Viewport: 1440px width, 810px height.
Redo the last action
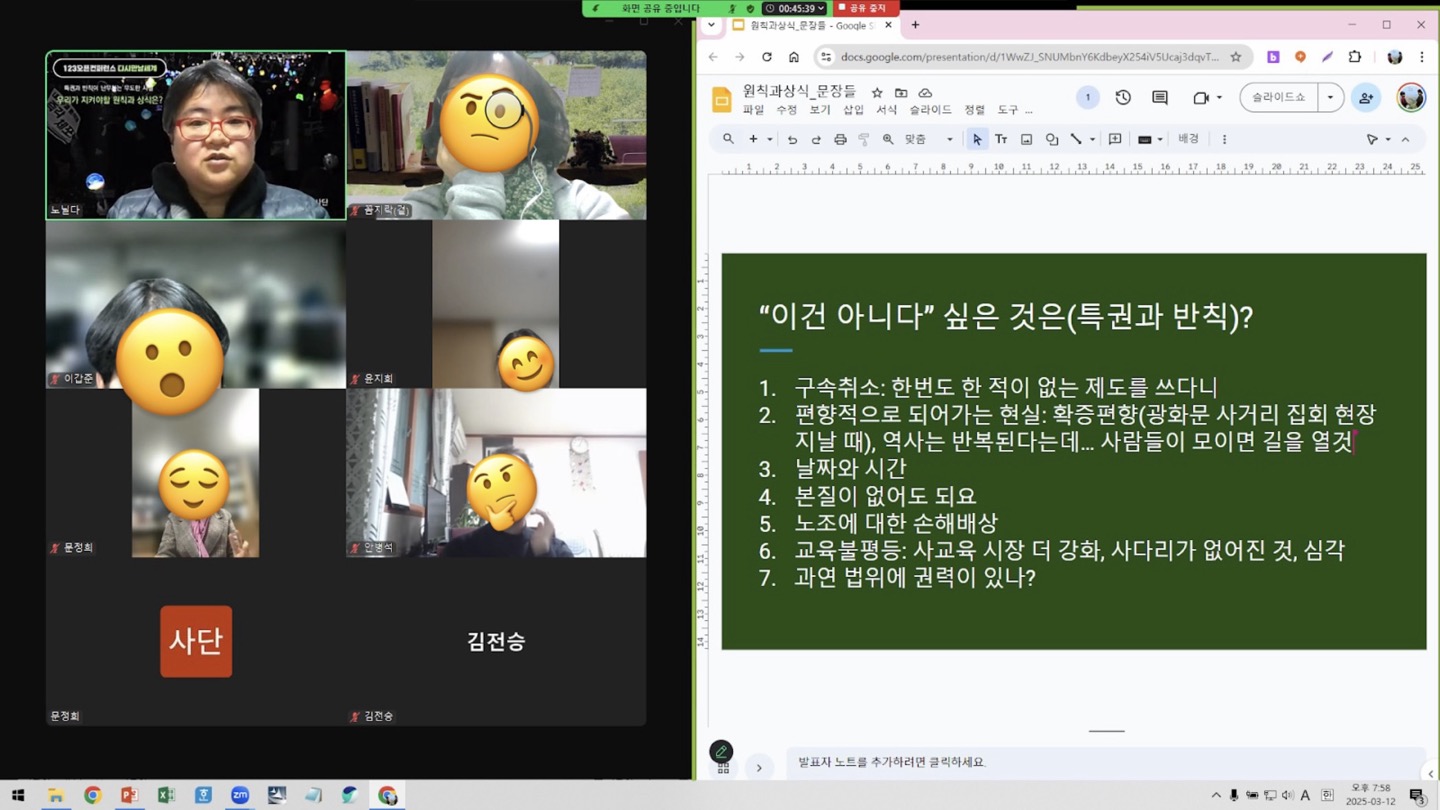pyautogui.click(x=816, y=139)
